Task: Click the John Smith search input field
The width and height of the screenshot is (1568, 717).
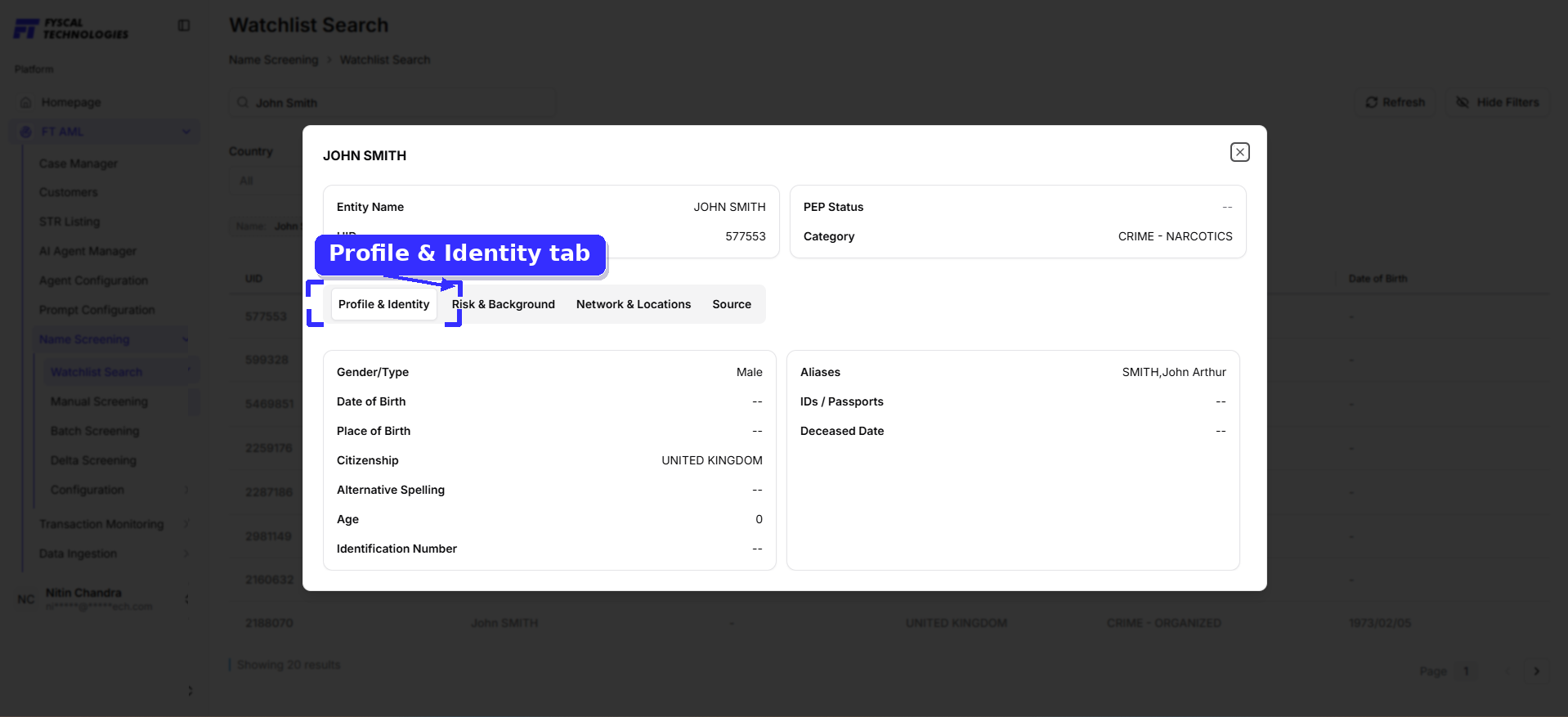Action: (392, 102)
